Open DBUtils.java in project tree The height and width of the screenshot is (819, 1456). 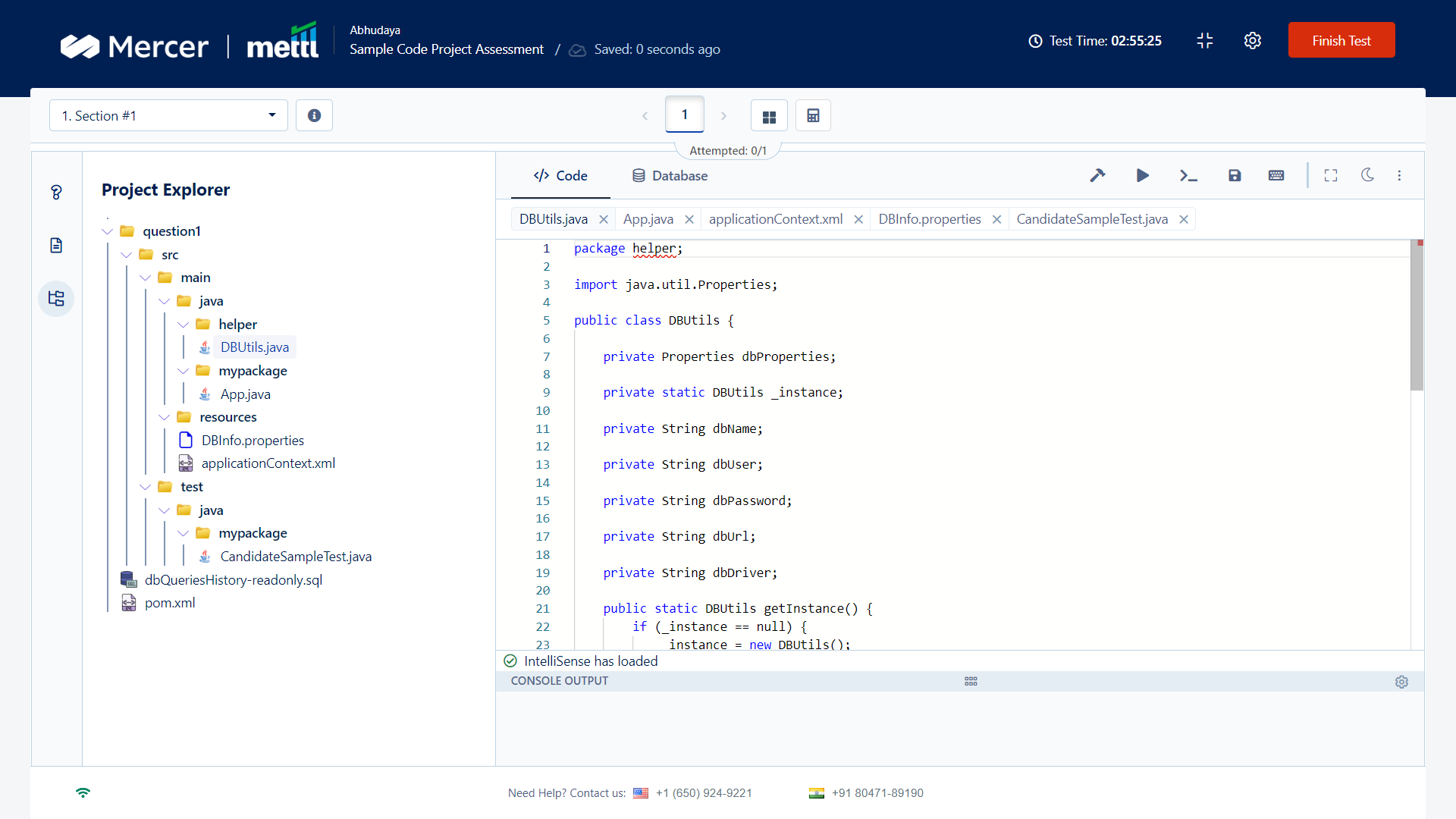[255, 347]
